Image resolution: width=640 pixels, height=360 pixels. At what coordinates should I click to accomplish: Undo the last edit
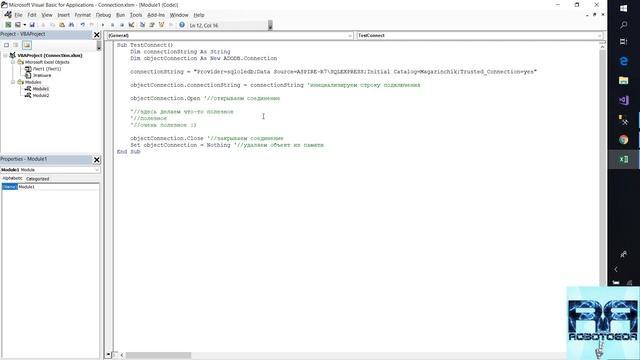[x=82, y=25]
